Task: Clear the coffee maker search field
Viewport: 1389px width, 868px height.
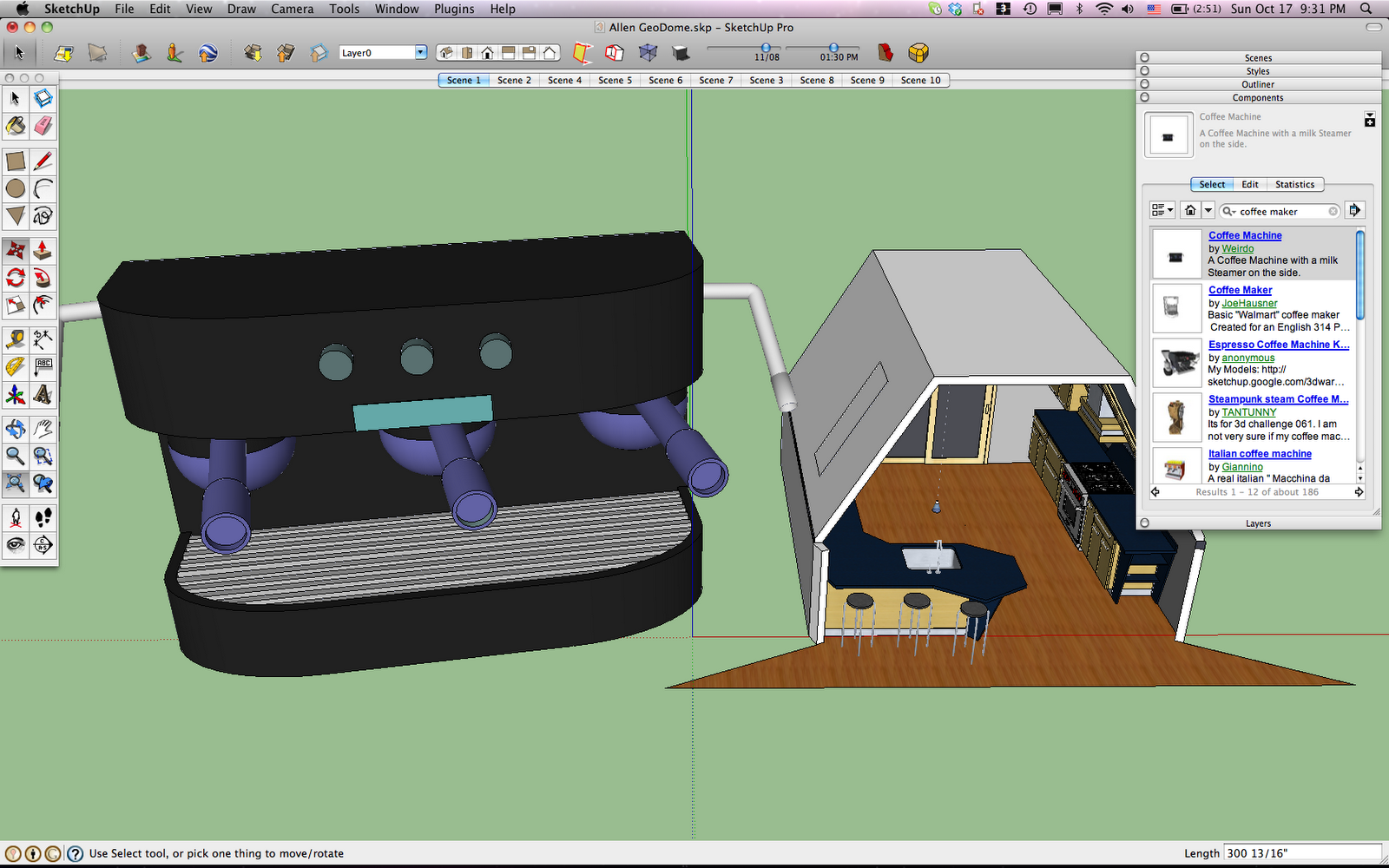Action: pos(1333,211)
